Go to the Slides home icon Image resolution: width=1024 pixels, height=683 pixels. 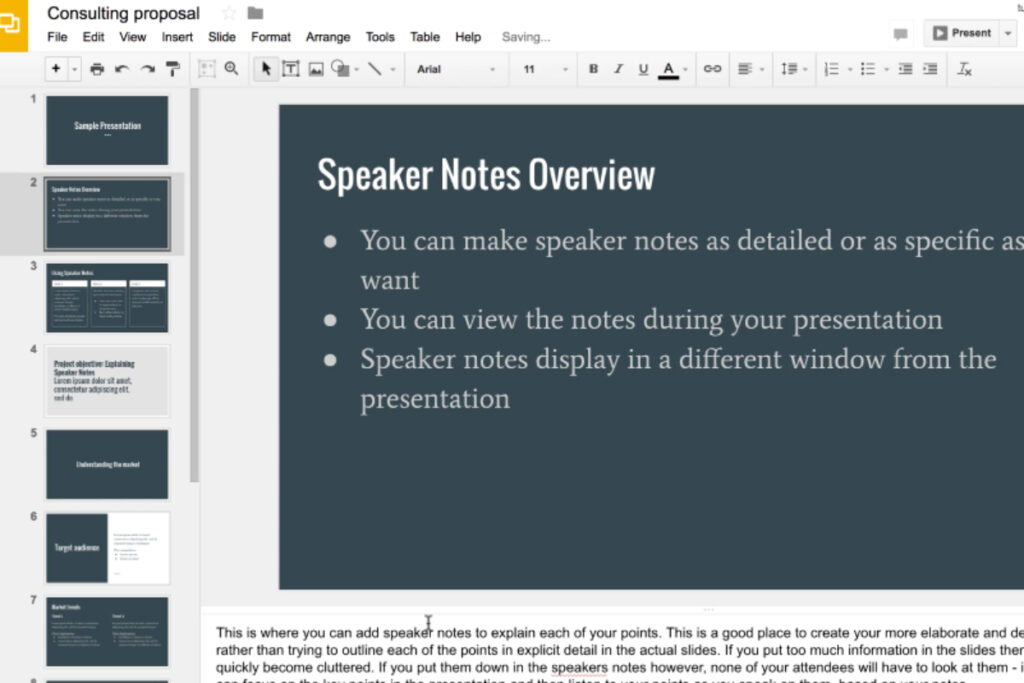point(13,25)
